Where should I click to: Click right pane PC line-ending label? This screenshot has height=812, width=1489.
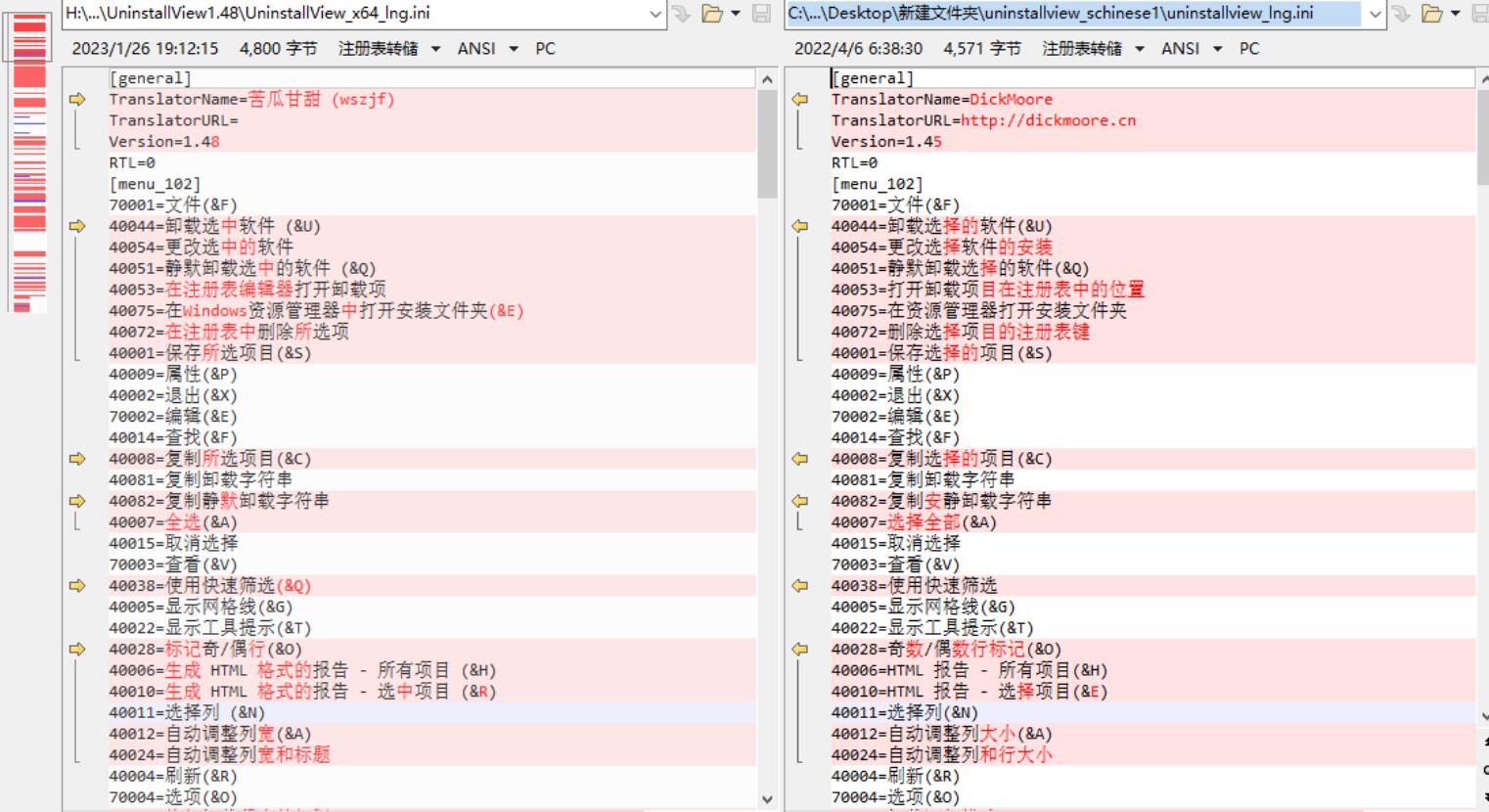(1249, 49)
